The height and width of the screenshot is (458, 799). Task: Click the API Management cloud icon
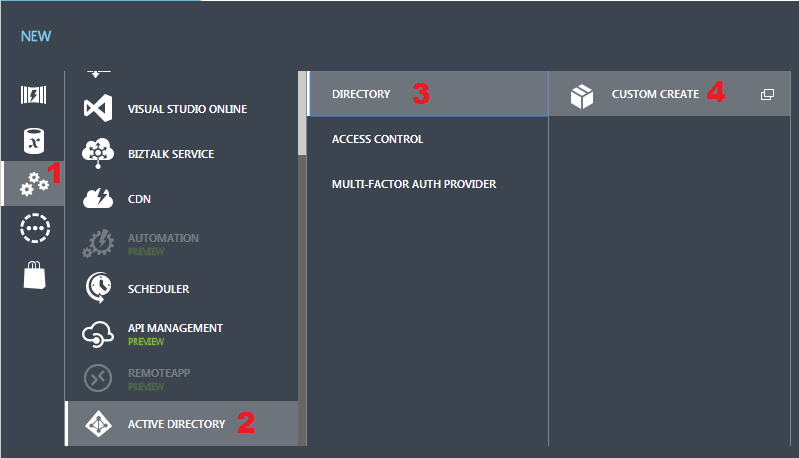click(98, 334)
